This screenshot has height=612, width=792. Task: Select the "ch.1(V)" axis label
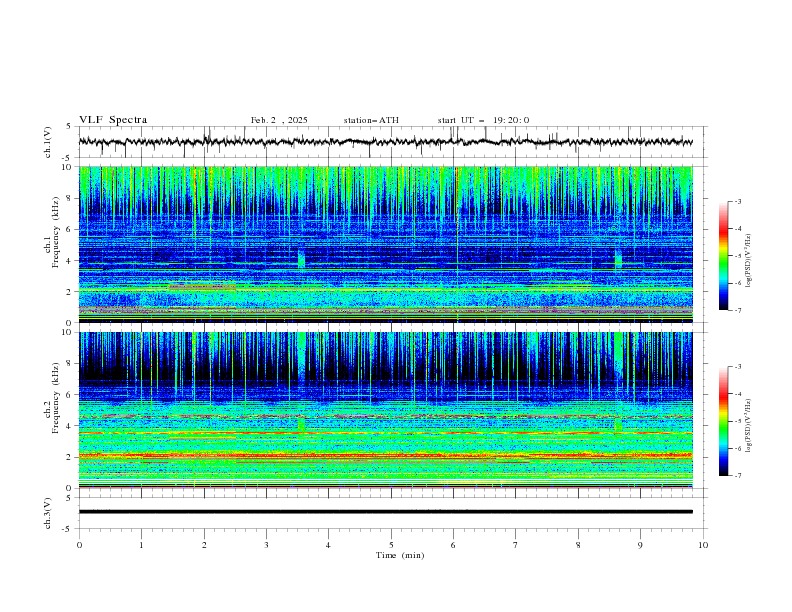coord(48,142)
